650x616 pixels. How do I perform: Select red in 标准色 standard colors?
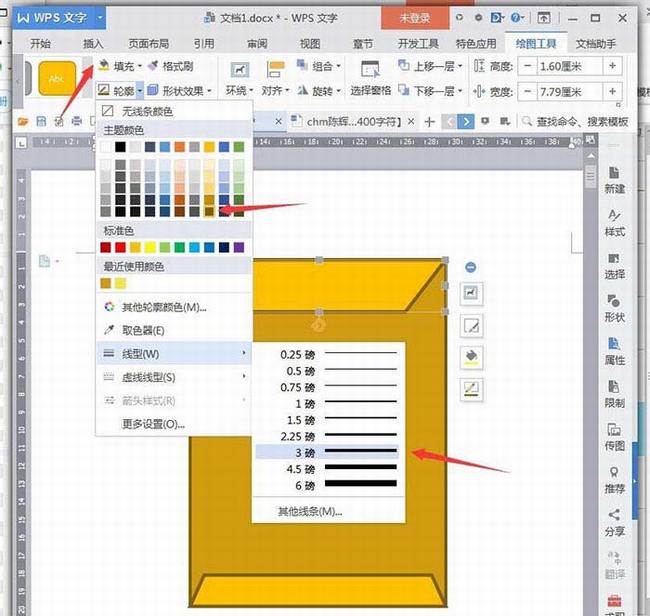pyautogui.click(x=120, y=247)
